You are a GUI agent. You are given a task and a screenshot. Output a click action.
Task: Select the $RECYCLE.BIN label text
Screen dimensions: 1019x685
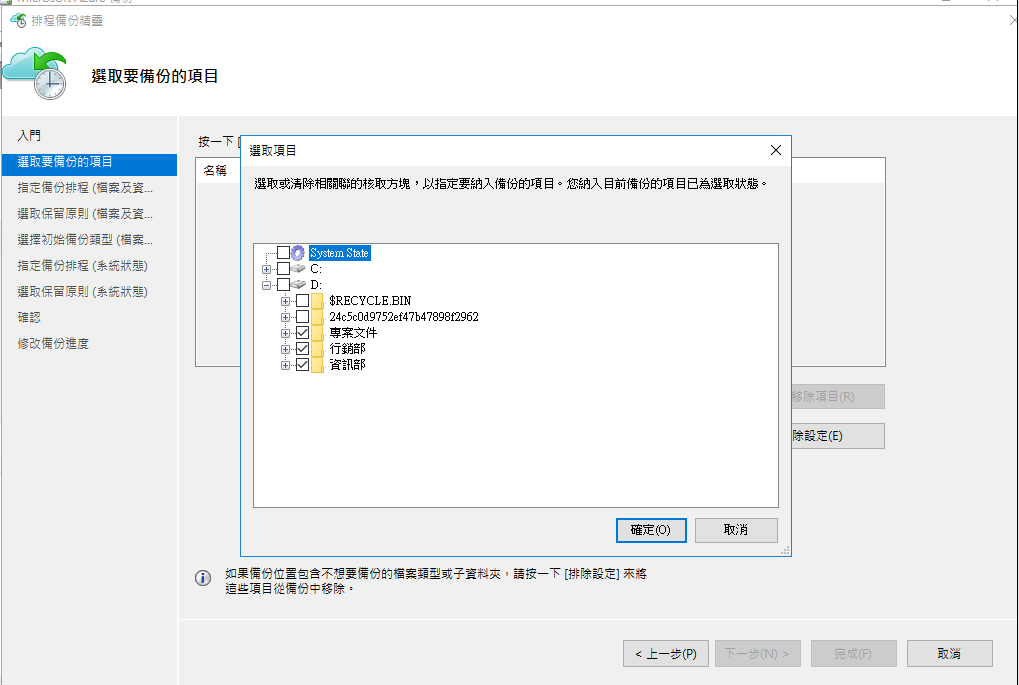tap(370, 301)
